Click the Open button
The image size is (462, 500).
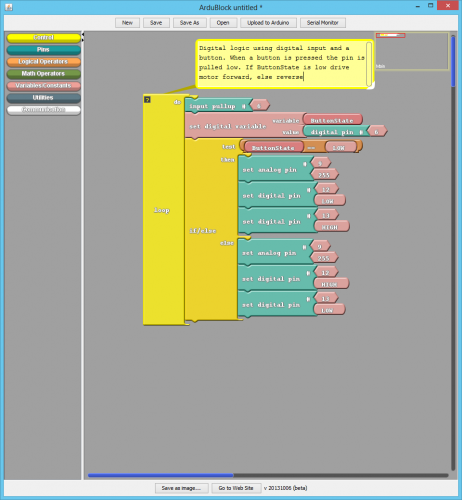point(223,23)
